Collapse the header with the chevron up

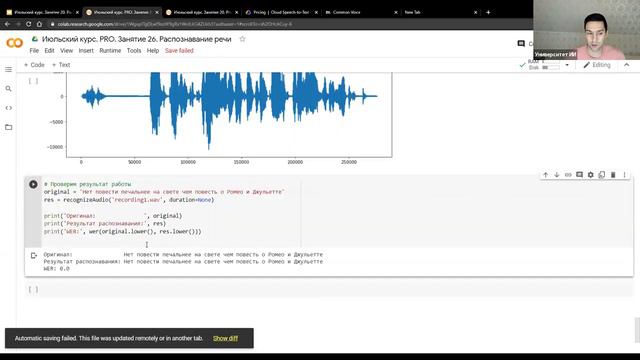click(627, 65)
